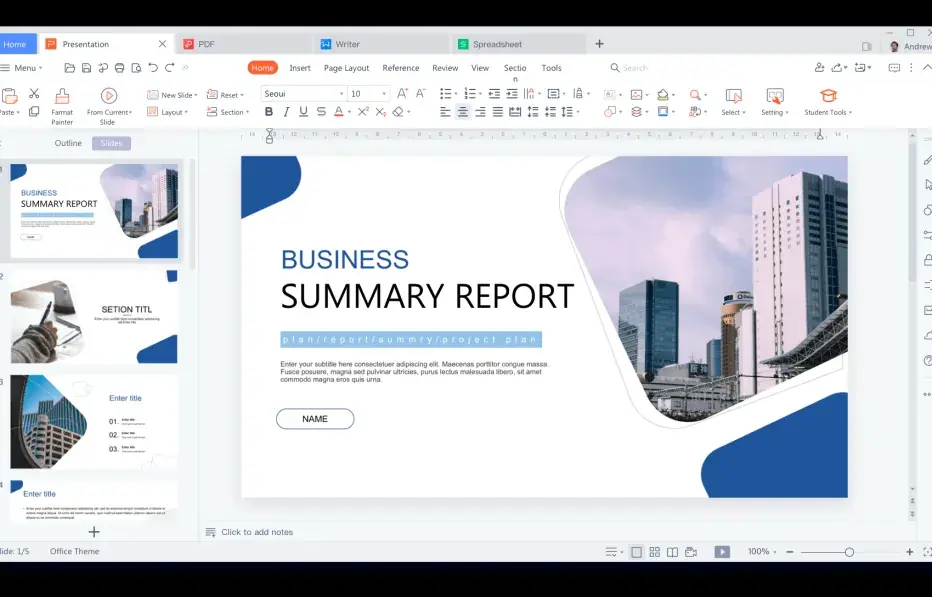Adjust the zoom slider handle
The height and width of the screenshot is (597, 932).
[x=849, y=552]
